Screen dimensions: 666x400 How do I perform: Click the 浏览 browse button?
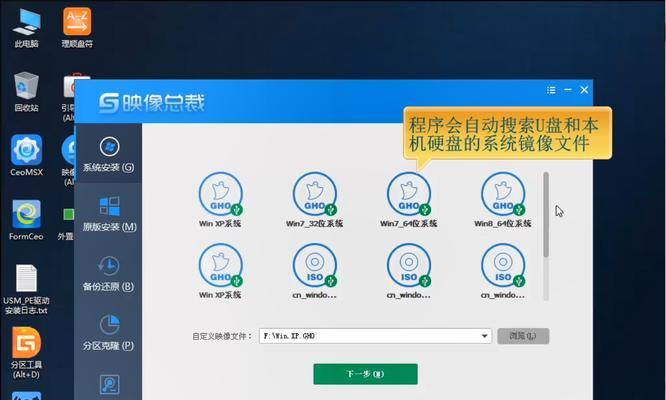(523, 336)
